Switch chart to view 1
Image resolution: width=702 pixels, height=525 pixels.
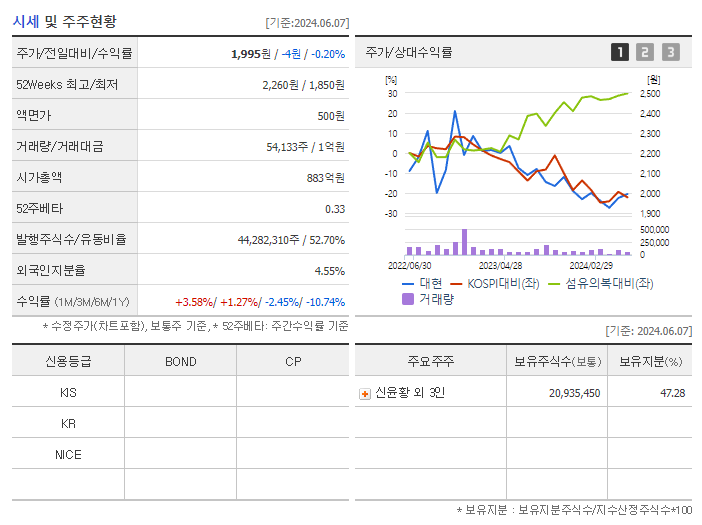620,52
